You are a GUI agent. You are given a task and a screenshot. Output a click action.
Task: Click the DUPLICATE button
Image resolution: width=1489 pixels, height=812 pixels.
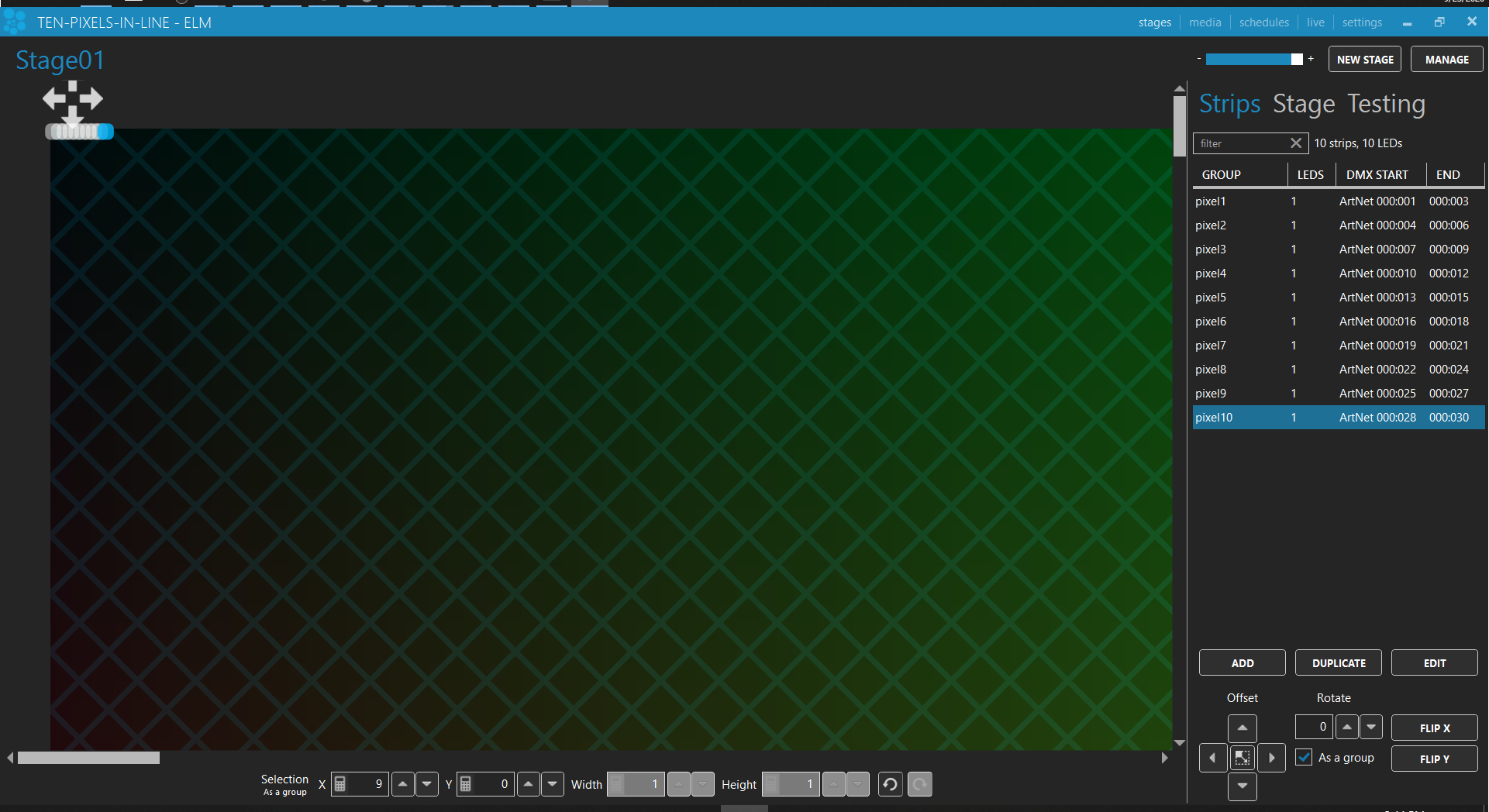click(1338, 662)
